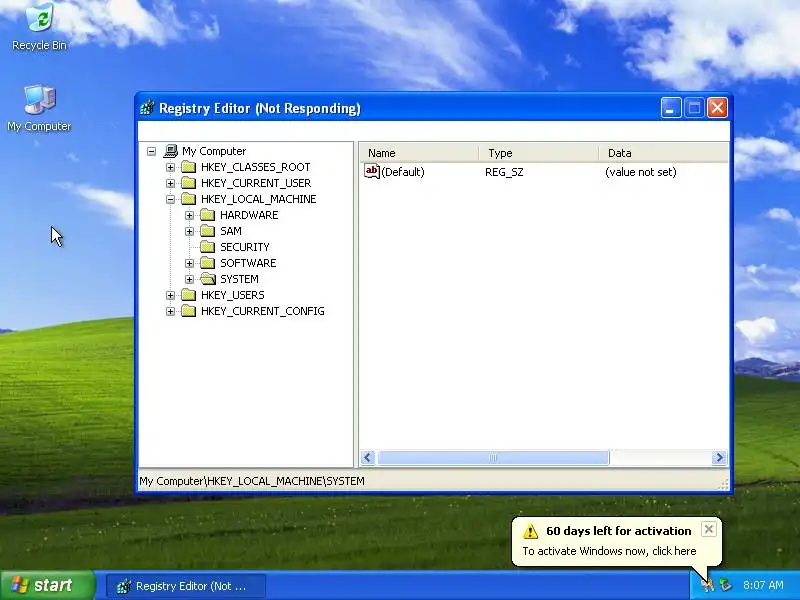Click the ab string value icon for (Default)
The width and height of the screenshot is (800, 600).
point(372,171)
